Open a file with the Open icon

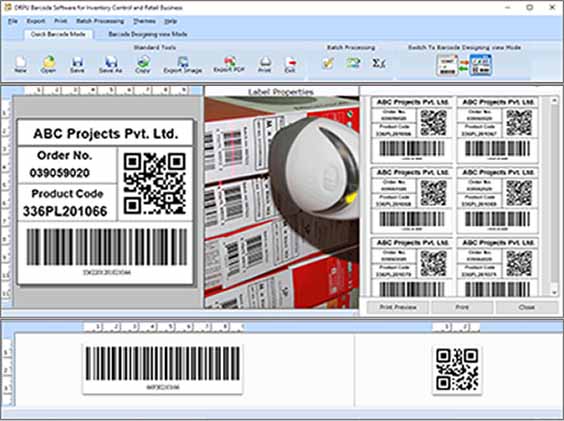[x=48, y=64]
